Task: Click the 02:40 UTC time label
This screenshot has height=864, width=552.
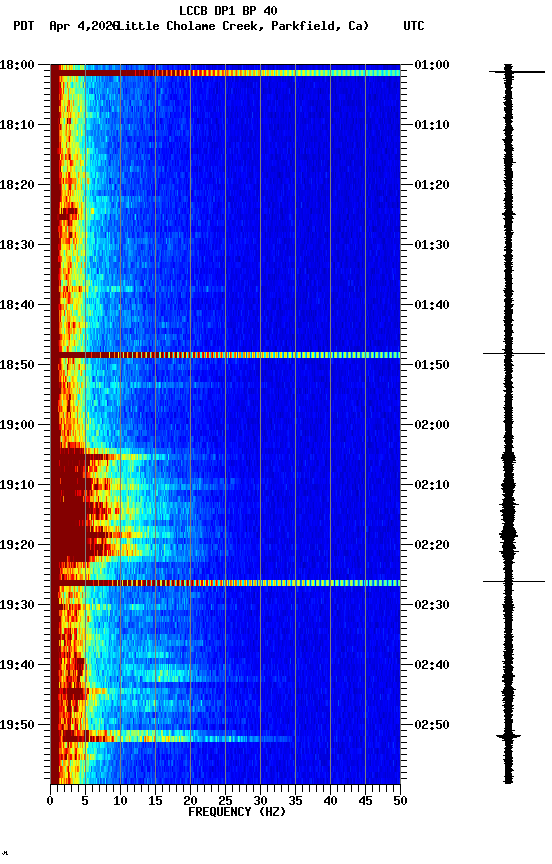Action: 432,666
